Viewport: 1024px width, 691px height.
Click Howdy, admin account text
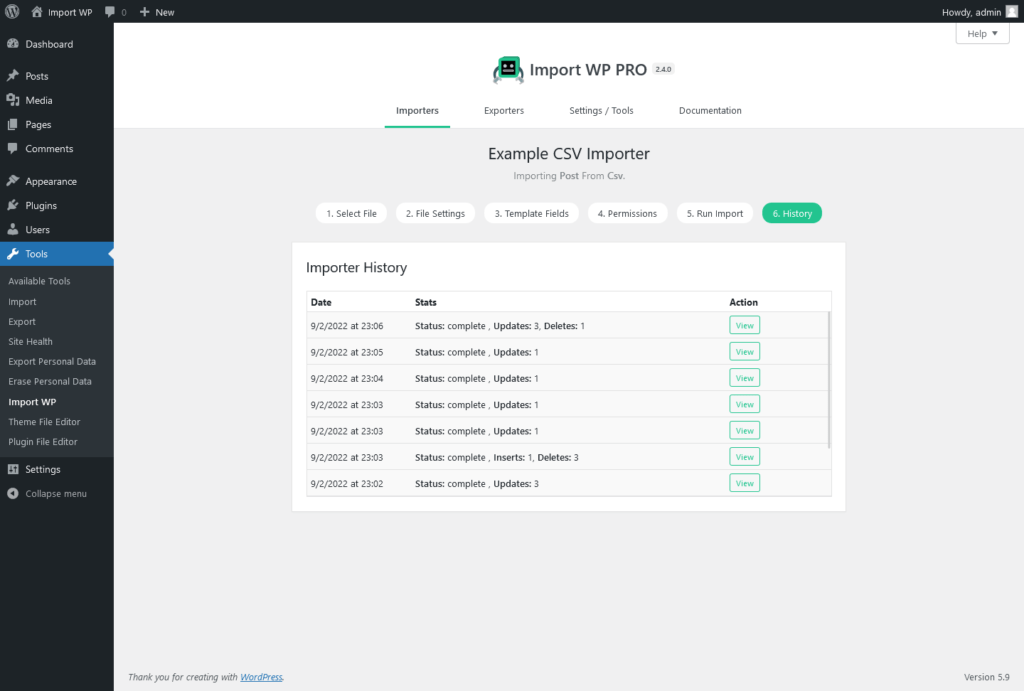click(971, 12)
